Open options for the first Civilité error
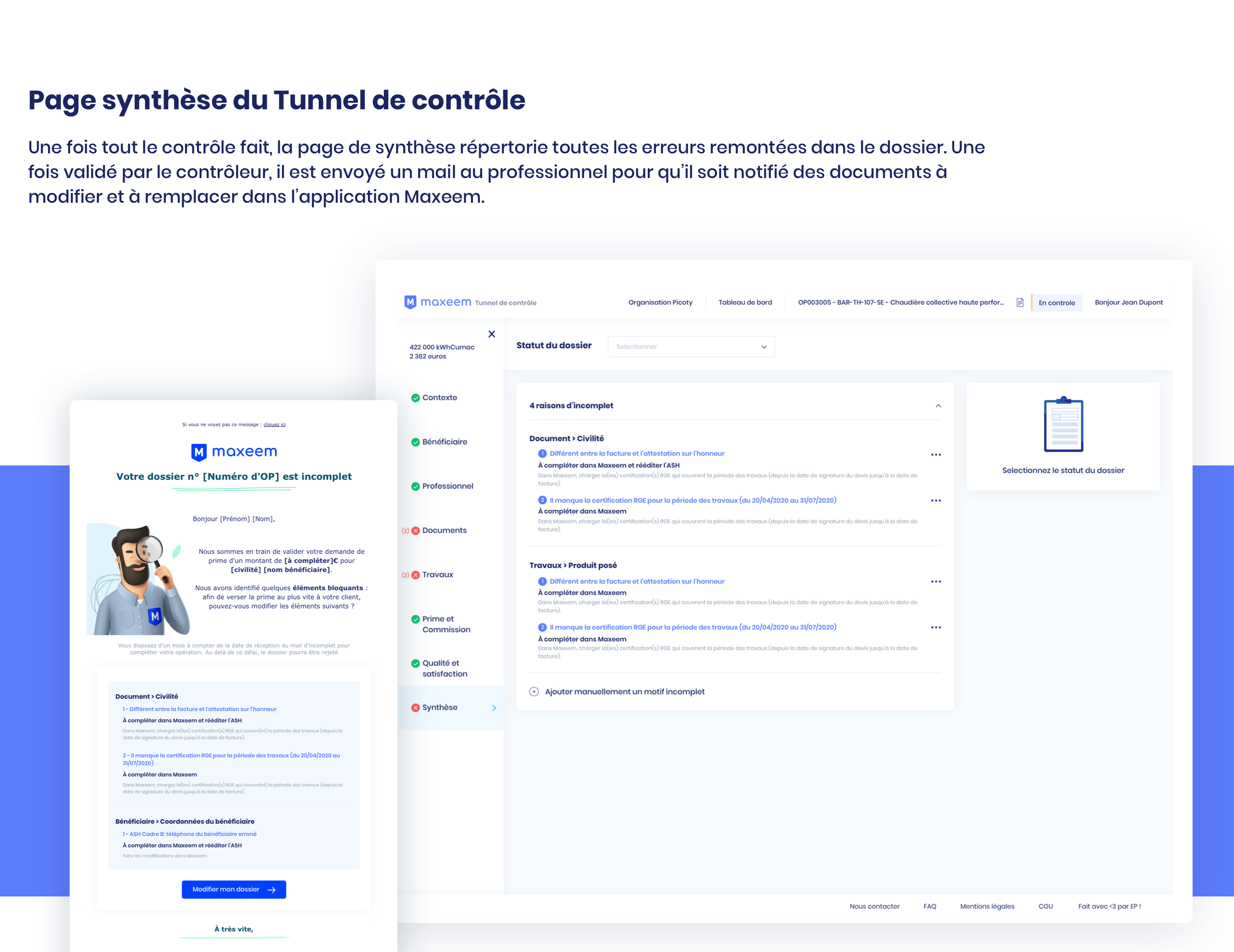This screenshot has height=952, width=1234. (936, 455)
